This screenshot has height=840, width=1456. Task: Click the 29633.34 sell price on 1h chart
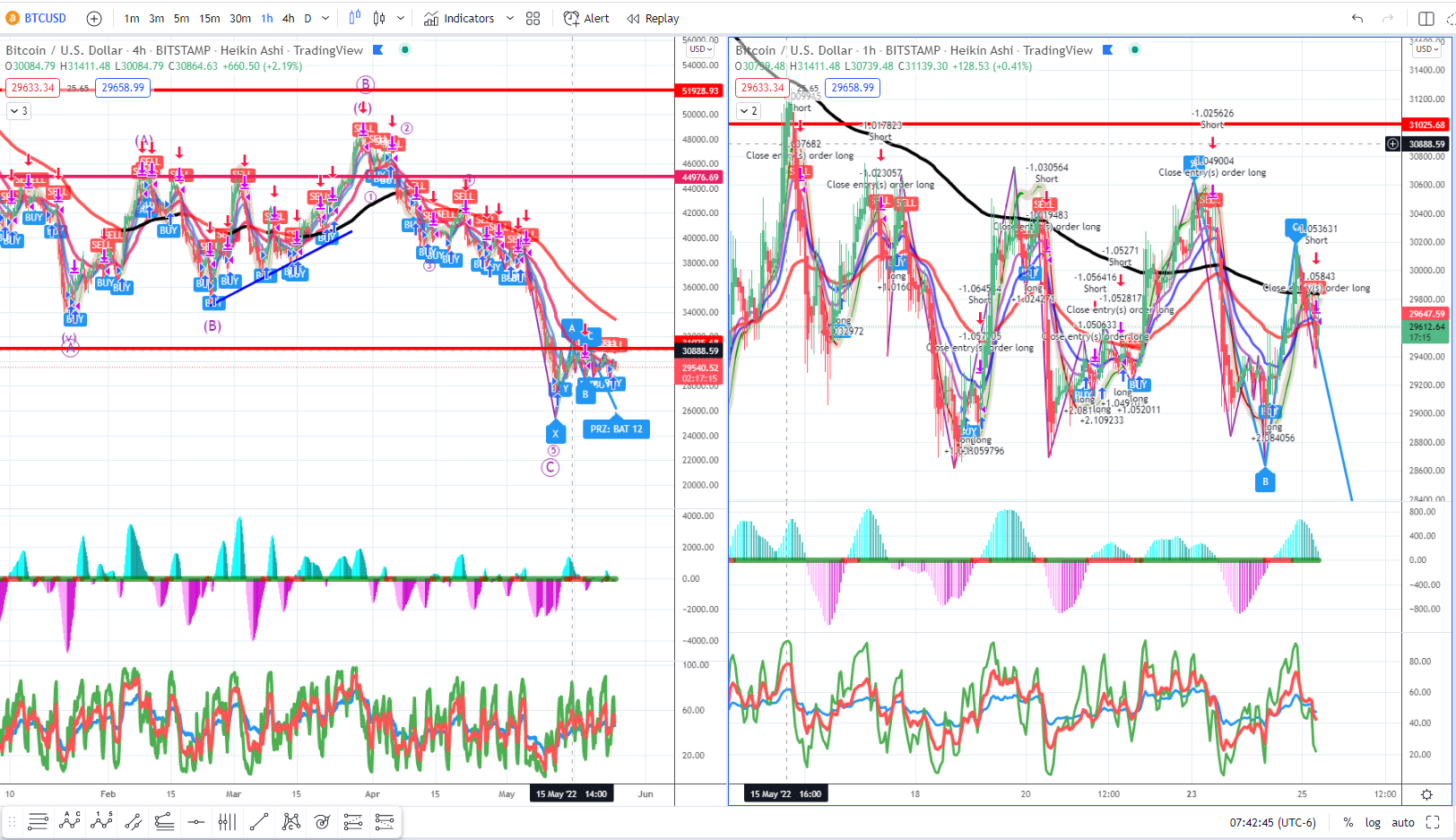coord(762,88)
